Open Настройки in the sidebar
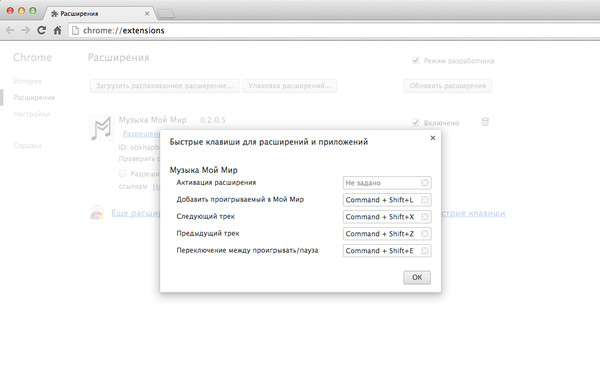The image size is (600, 368). pos(32,114)
